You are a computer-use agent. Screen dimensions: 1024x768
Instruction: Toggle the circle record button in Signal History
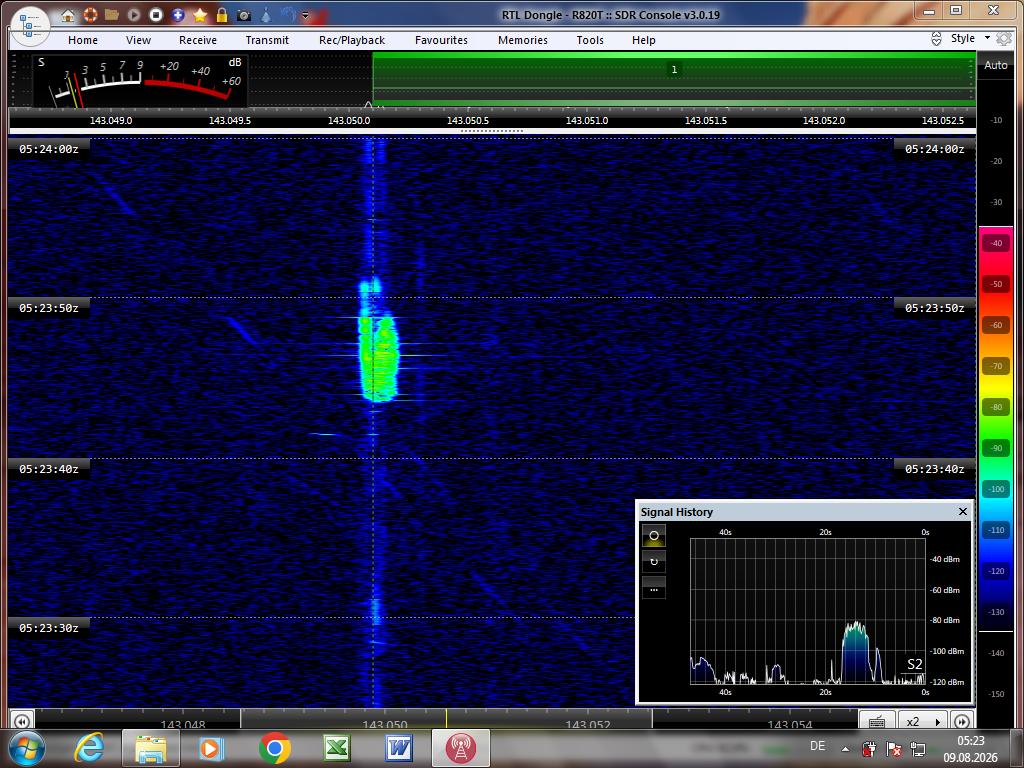pos(654,536)
